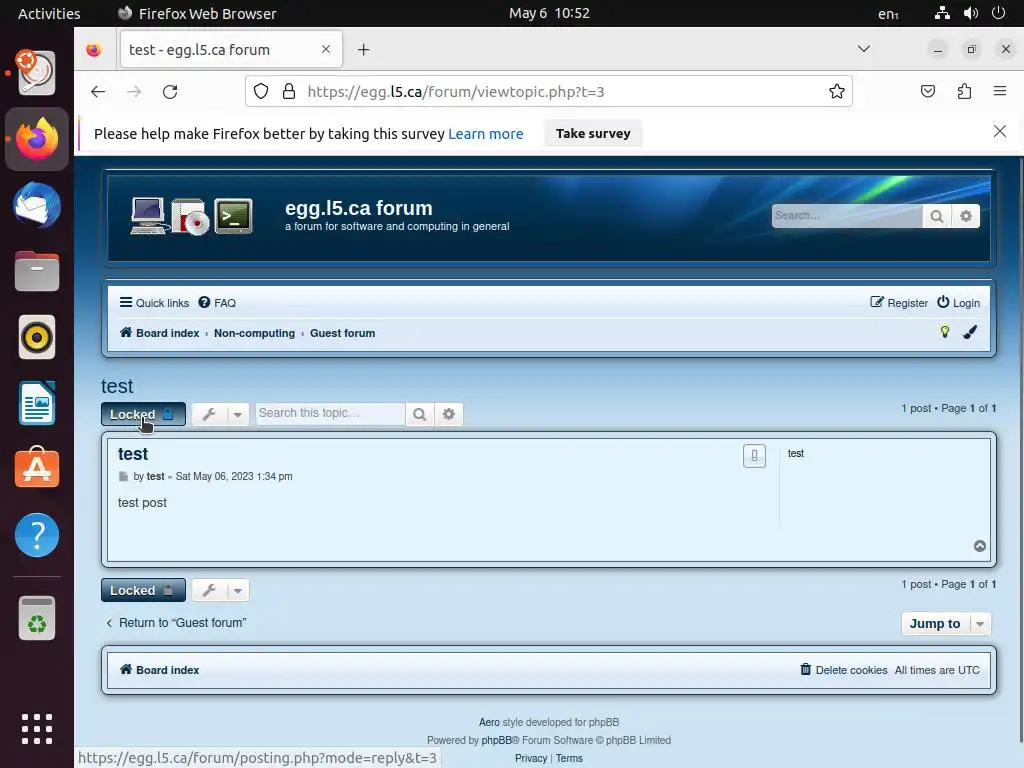The image size is (1024, 768).
Task: Click the go-to-top arrow icon in post
Action: pyautogui.click(x=980, y=546)
